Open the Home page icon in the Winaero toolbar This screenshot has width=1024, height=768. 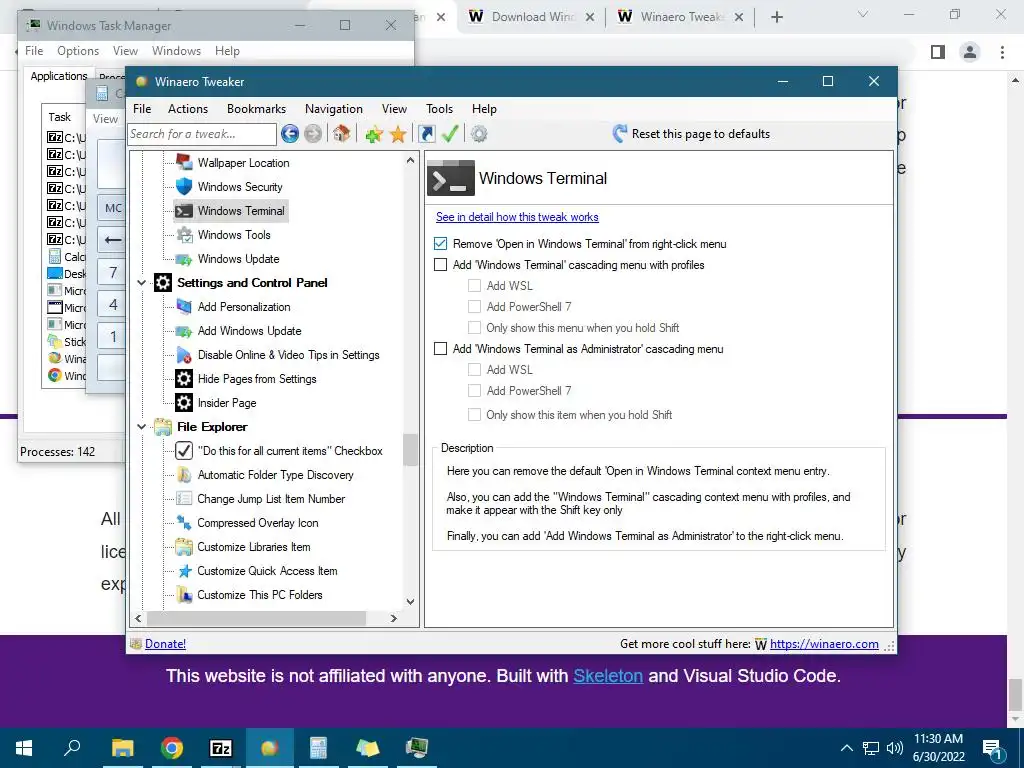[341, 134]
